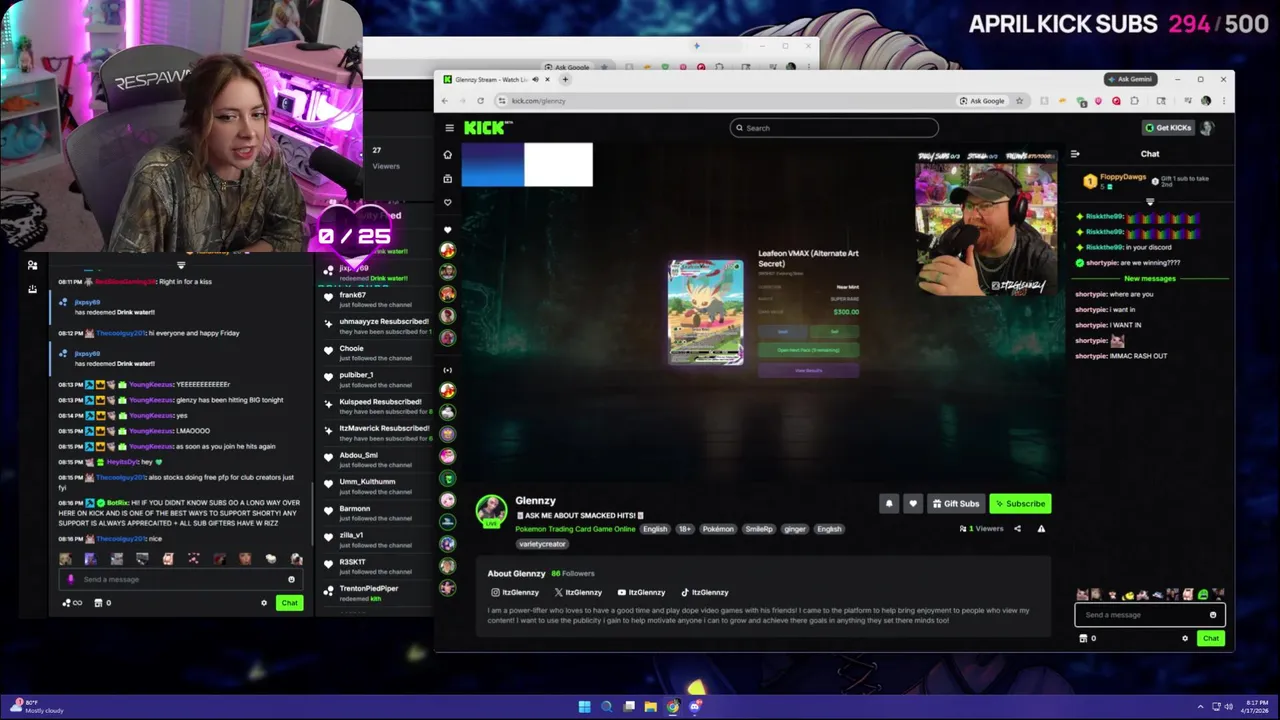
Task: Send message with browser Chat button
Action: [1210, 638]
